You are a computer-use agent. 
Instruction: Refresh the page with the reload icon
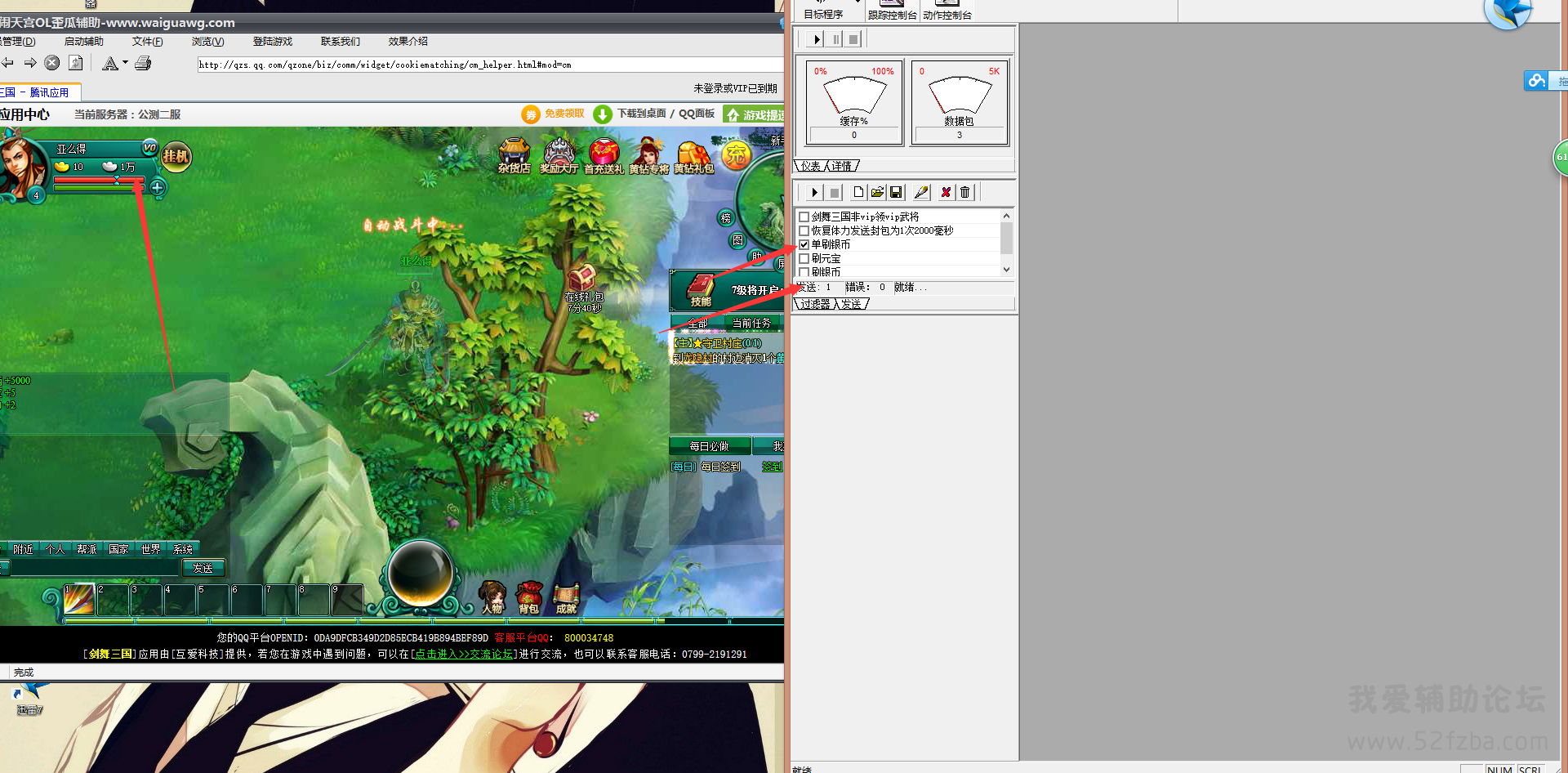click(76, 63)
